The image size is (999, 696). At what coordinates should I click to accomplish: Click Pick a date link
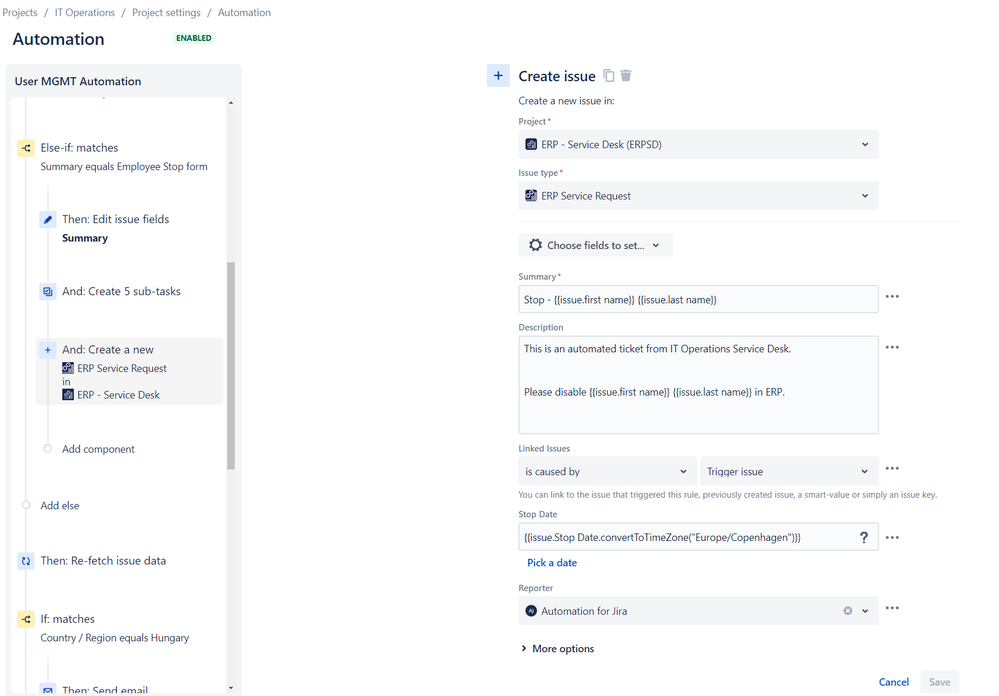pos(552,563)
